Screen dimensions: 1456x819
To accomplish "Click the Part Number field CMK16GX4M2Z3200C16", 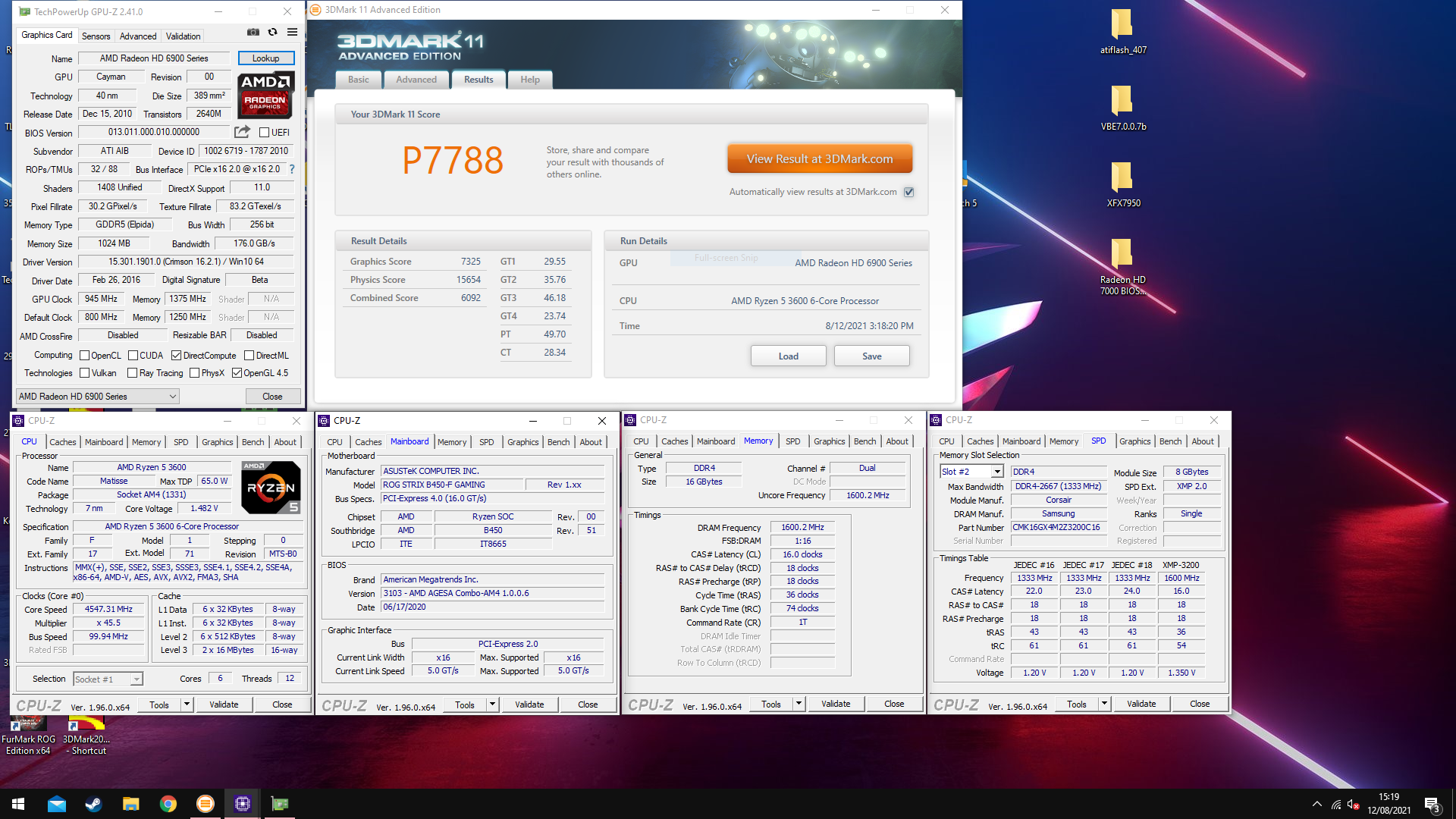I will tap(1059, 528).
